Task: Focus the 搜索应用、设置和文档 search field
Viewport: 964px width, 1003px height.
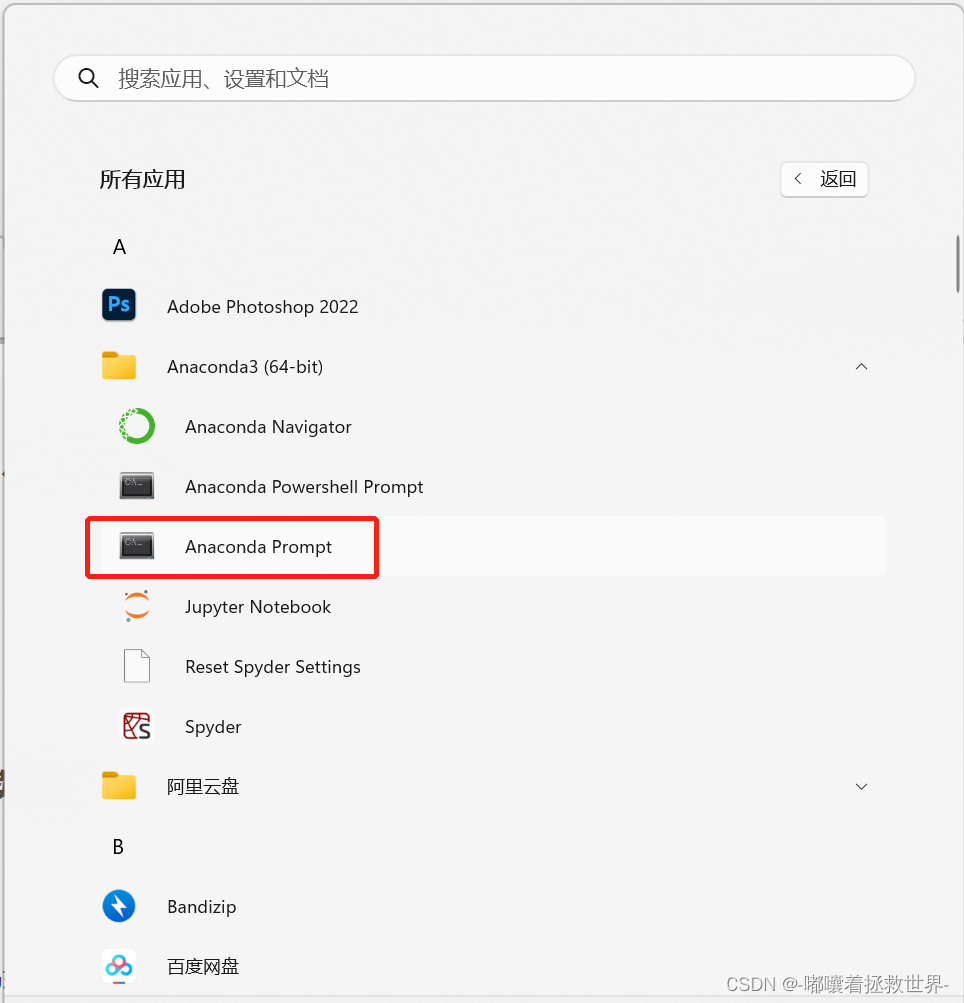Action: [x=484, y=78]
